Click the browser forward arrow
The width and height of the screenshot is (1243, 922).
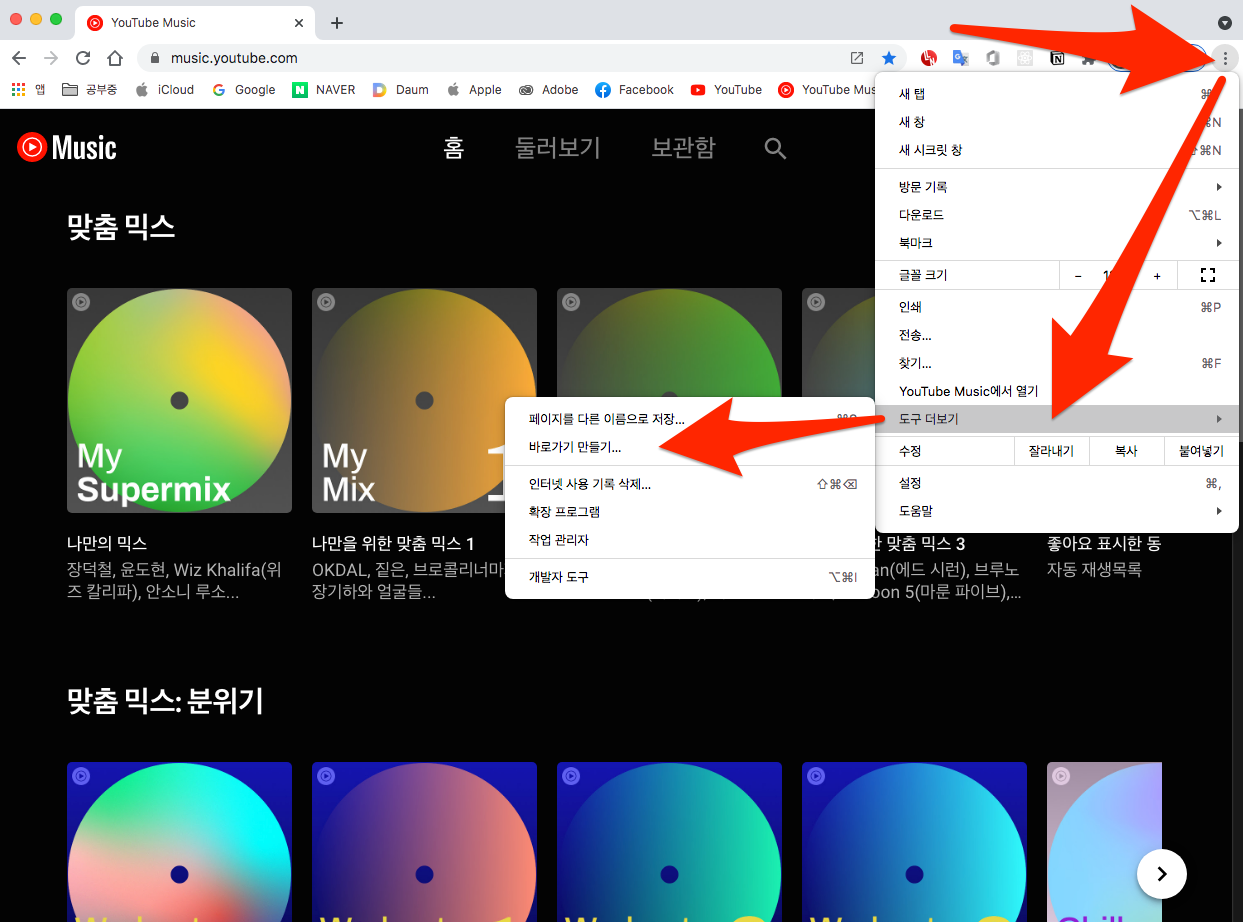click(x=51, y=58)
